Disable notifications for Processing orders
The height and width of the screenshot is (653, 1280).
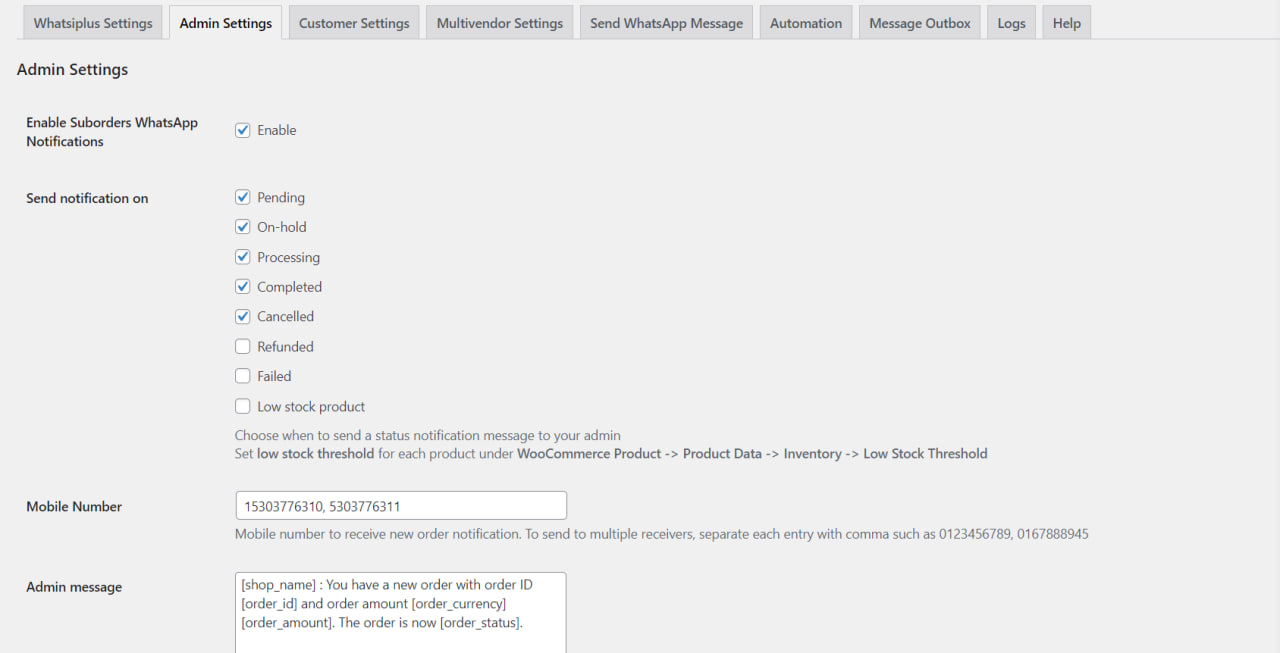click(242, 256)
